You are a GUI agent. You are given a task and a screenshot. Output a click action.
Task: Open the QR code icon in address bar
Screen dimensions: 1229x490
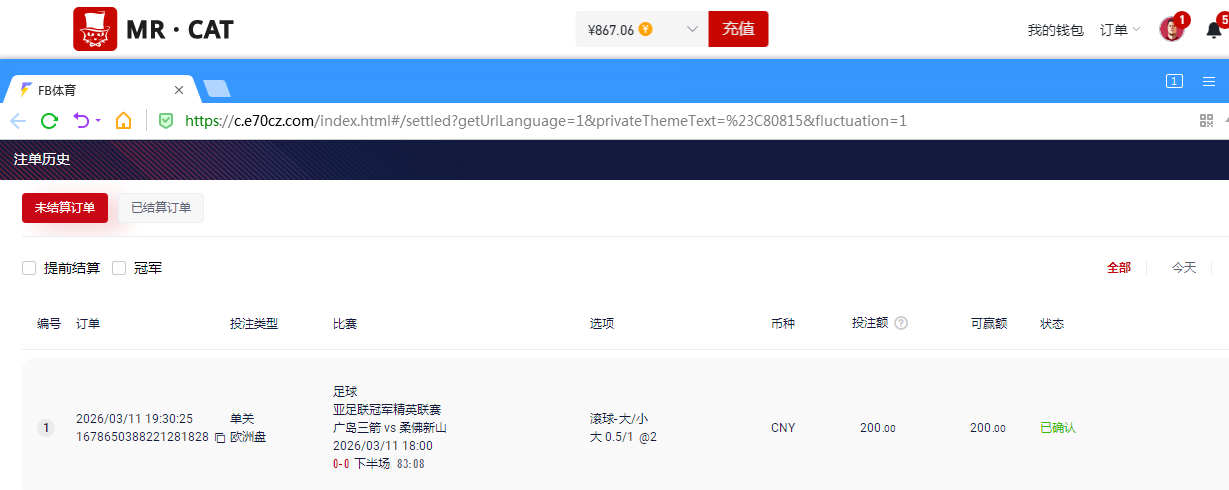coord(1206,121)
